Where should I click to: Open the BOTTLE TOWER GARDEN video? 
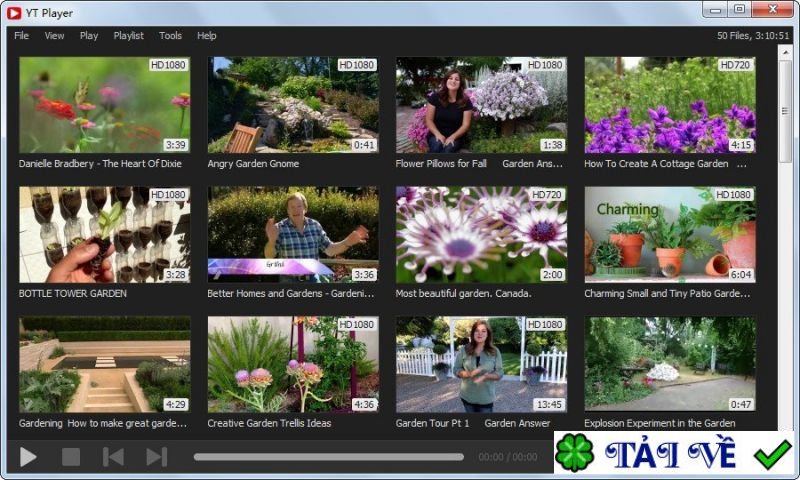point(104,235)
